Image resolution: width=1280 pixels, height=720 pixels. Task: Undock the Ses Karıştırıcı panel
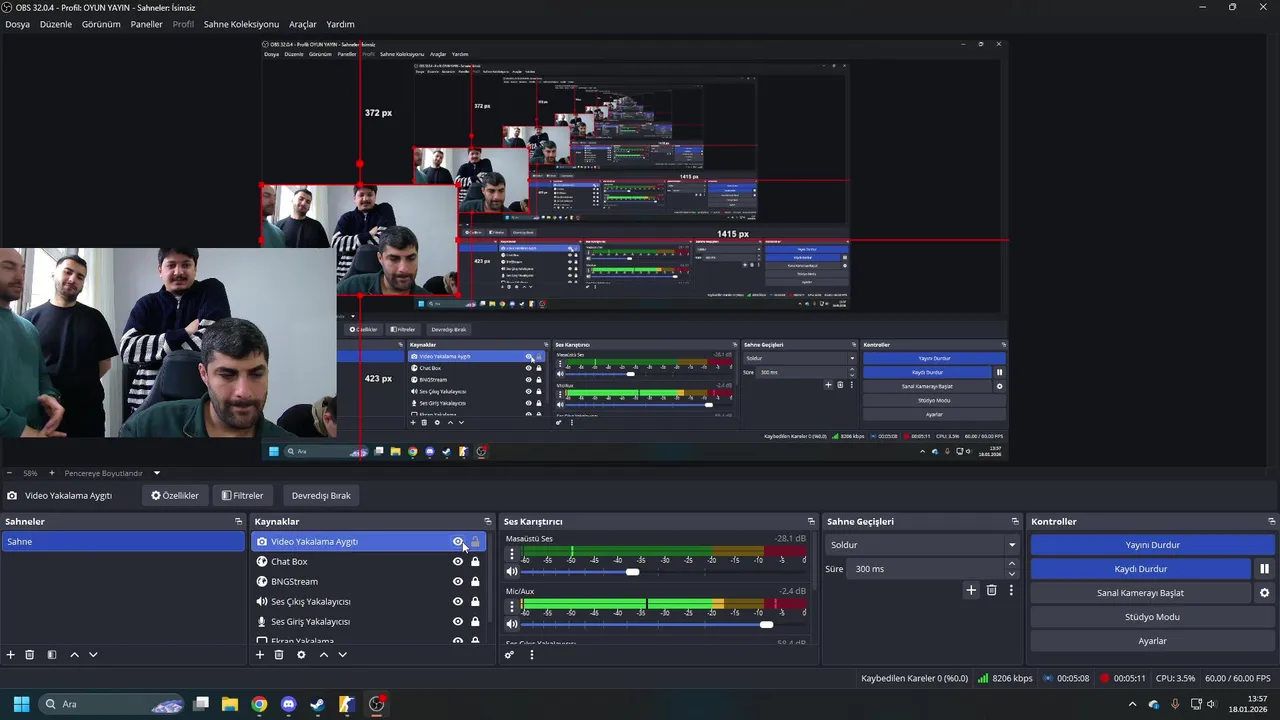click(811, 522)
